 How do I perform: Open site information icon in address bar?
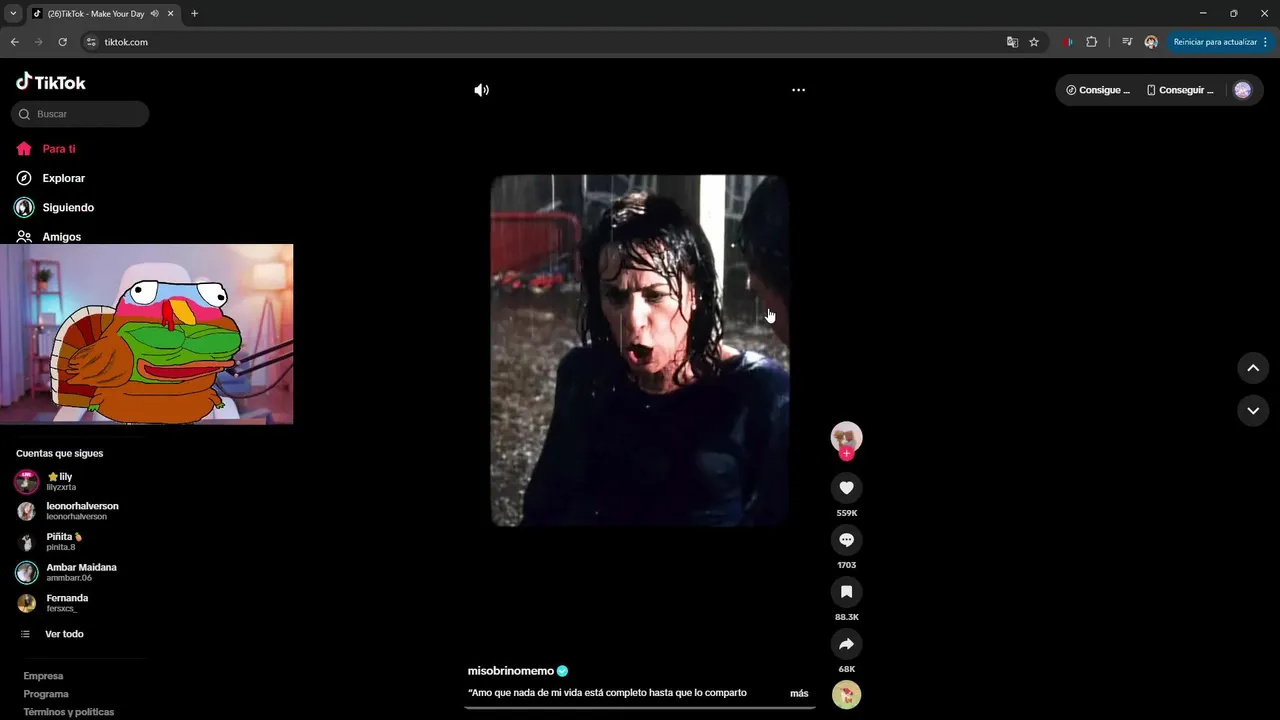click(91, 42)
